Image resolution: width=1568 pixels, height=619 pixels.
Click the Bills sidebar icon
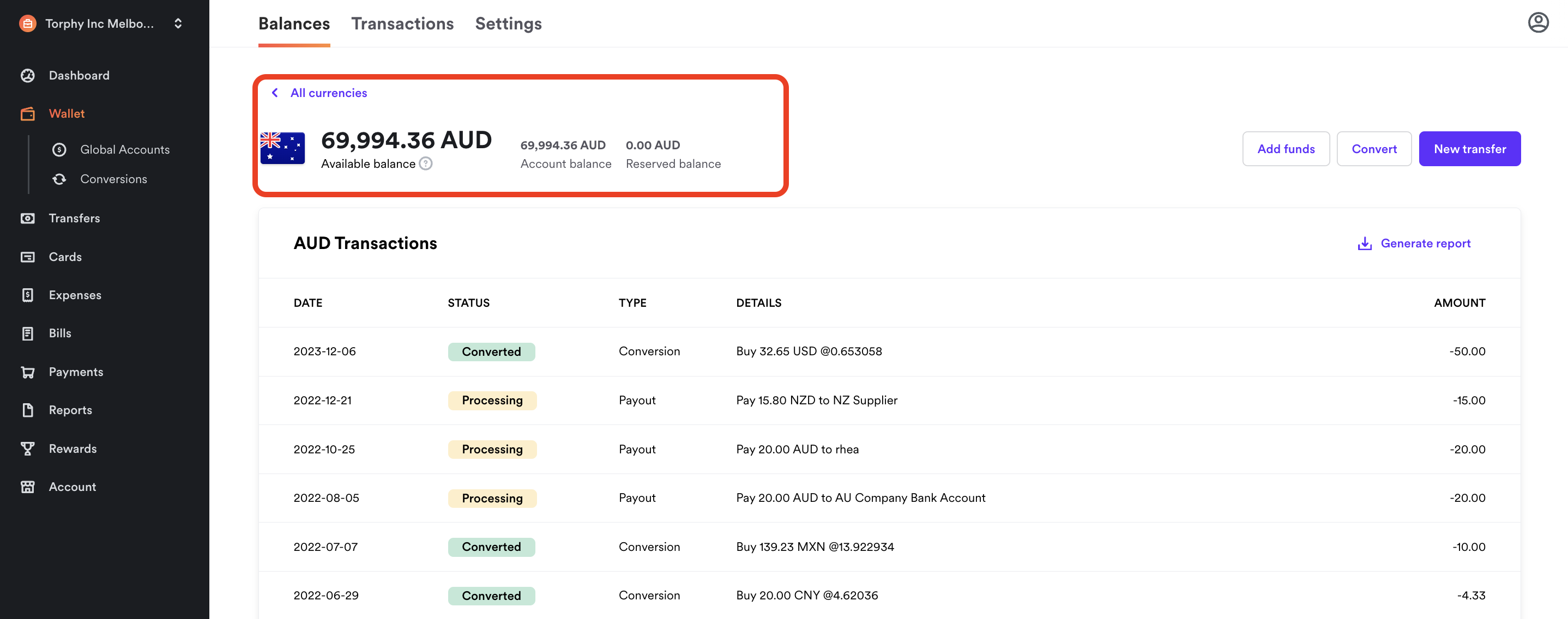(x=27, y=333)
